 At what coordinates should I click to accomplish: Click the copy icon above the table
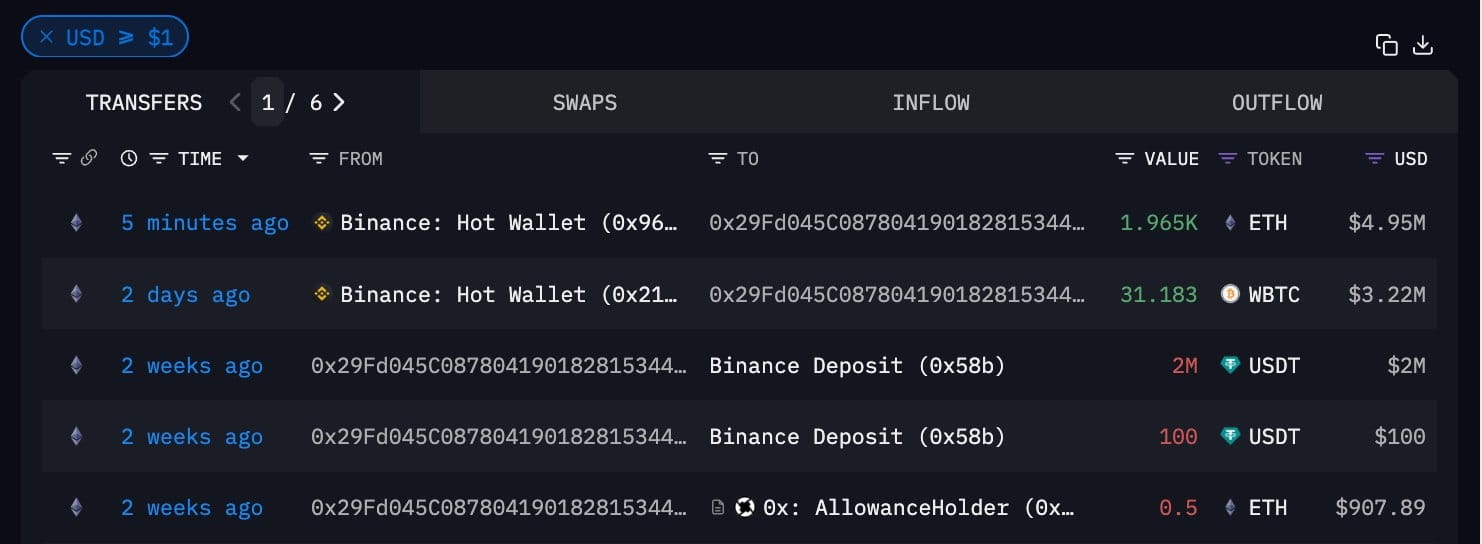pos(1386,45)
